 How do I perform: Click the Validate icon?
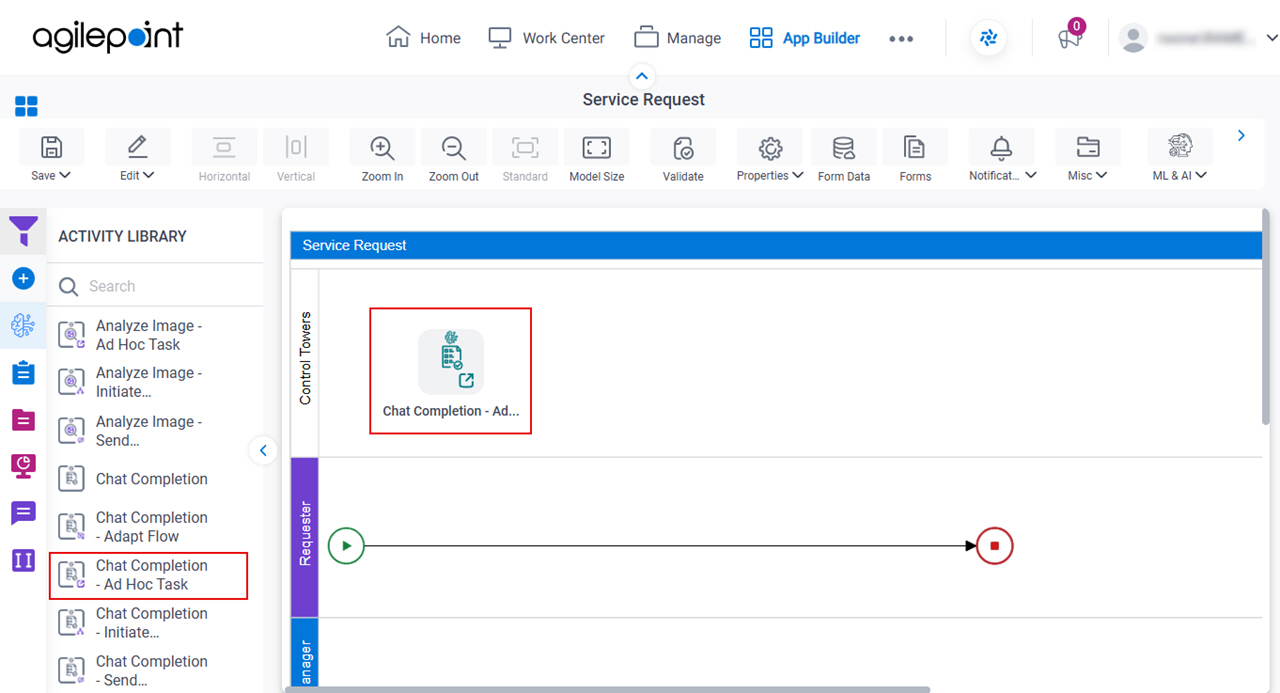tap(683, 148)
